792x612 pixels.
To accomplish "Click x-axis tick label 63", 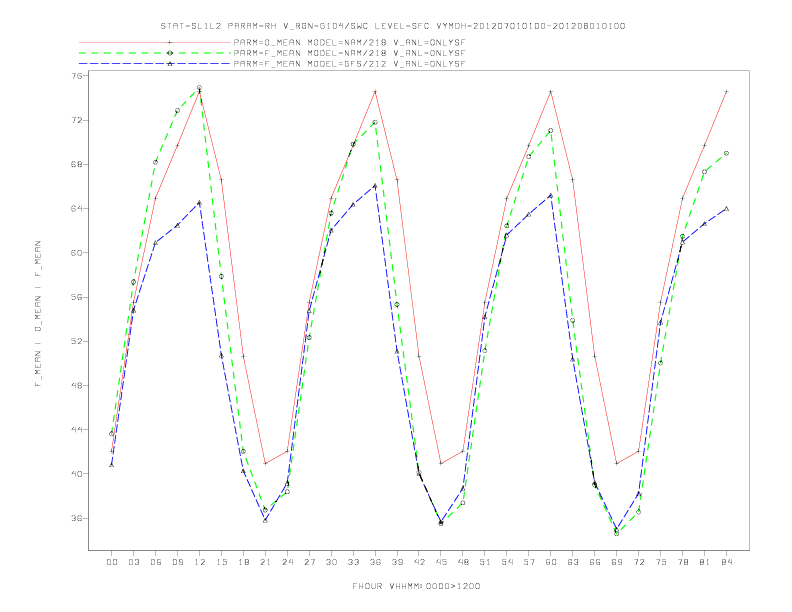I will 573,562.
